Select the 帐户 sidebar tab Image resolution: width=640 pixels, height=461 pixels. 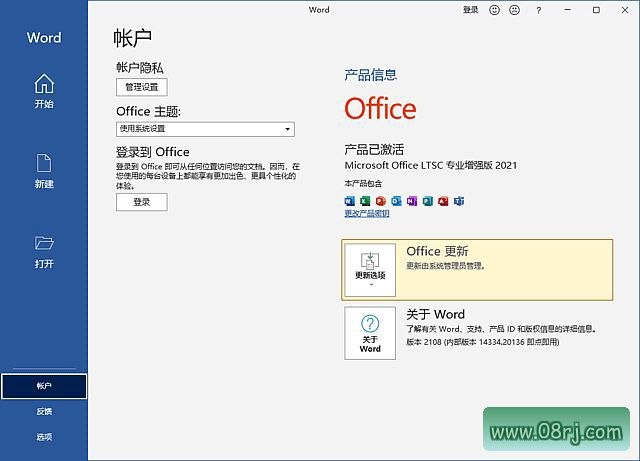click(44, 386)
